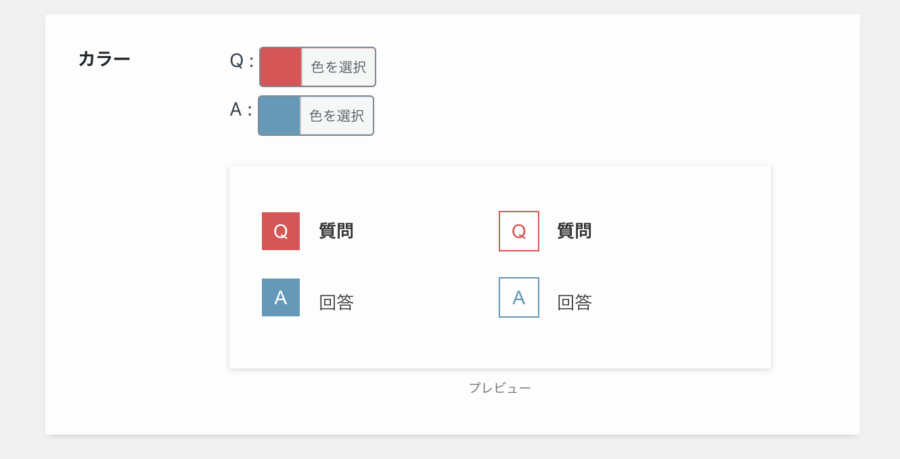This screenshot has height=459, width=900.
Task: Click the filled red Q icon
Action: point(281,231)
